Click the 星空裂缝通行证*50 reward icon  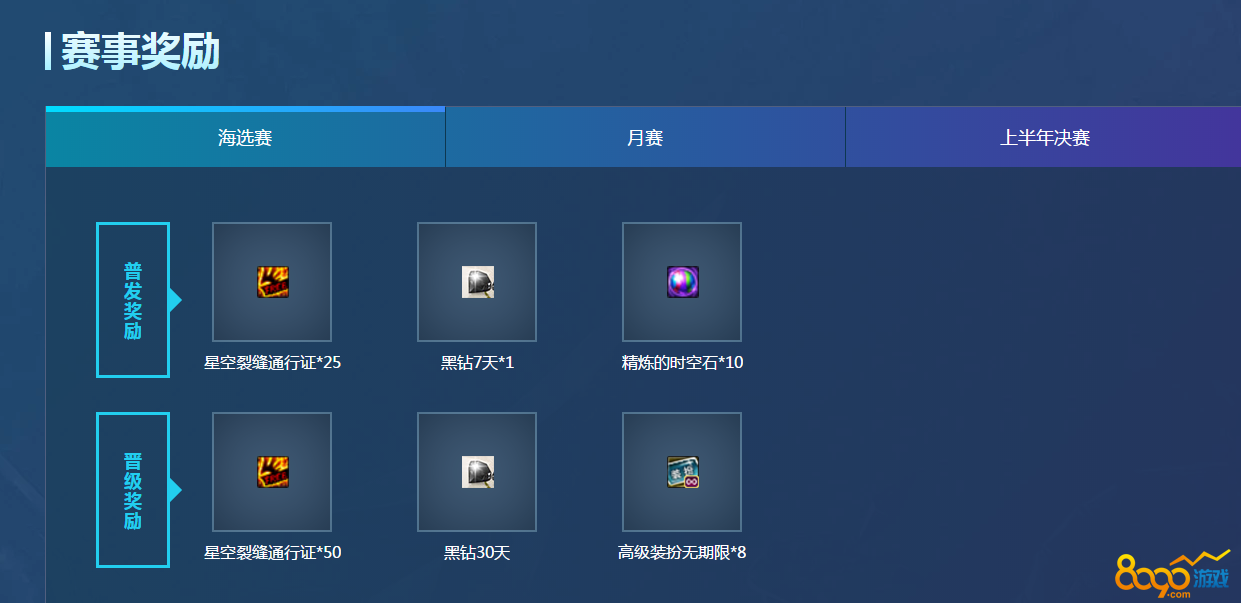point(272,472)
